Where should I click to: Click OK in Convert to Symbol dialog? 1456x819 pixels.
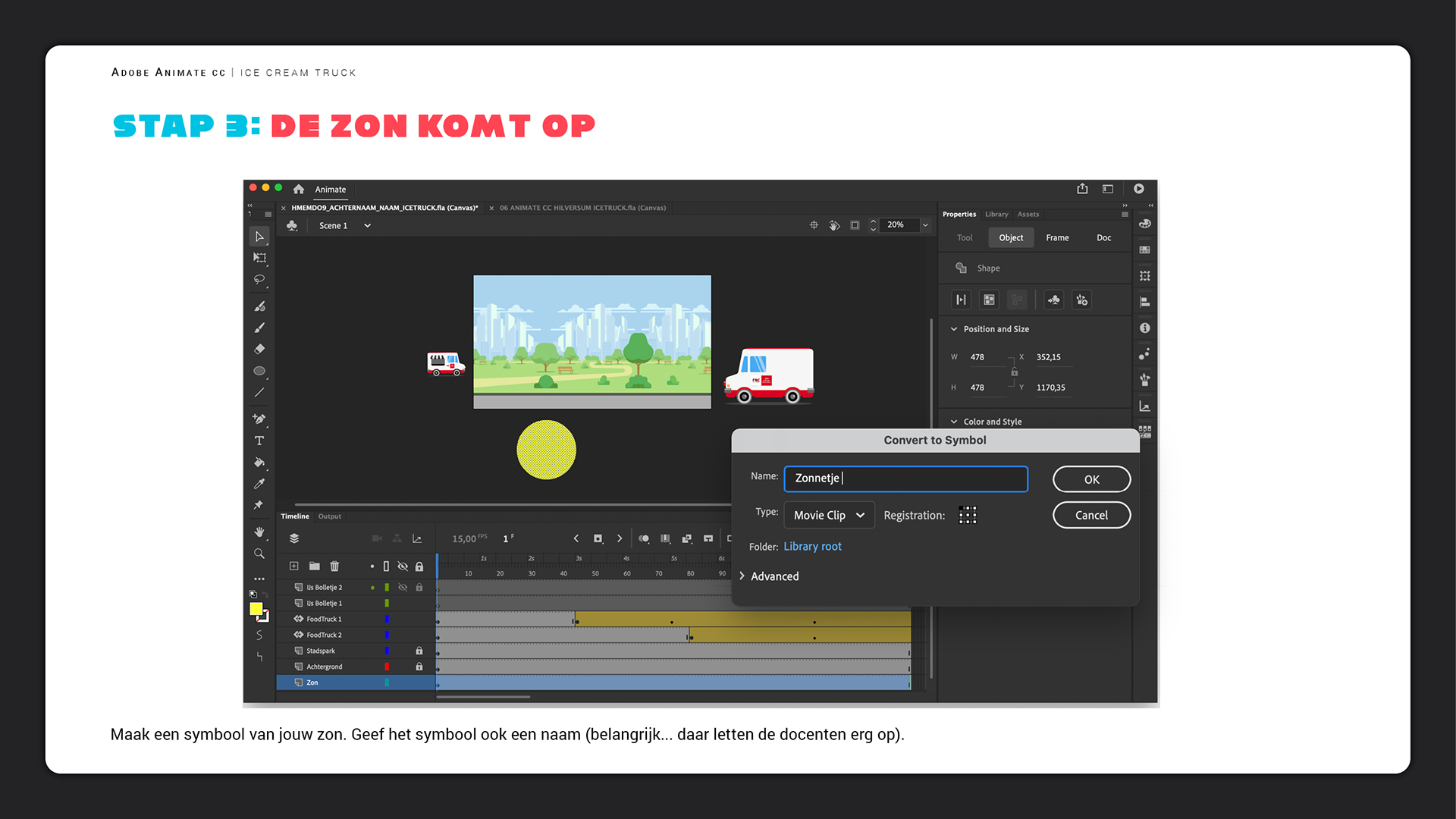click(x=1091, y=479)
